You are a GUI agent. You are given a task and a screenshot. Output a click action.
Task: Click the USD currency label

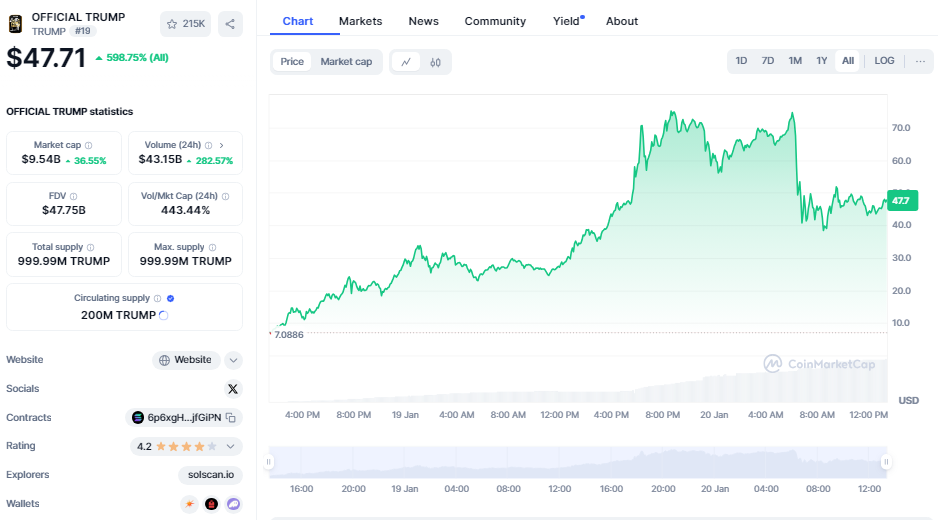tap(908, 400)
